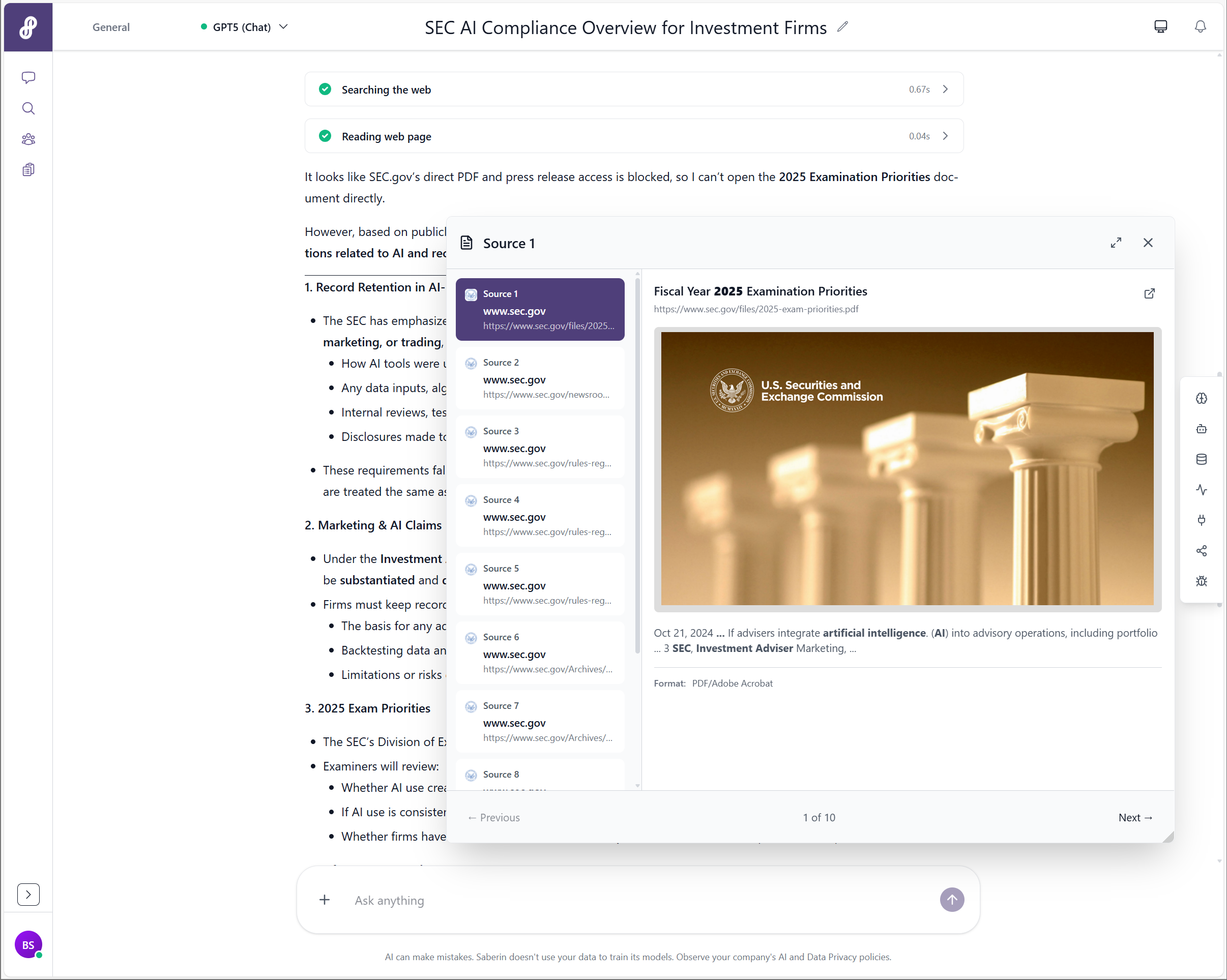The height and width of the screenshot is (980, 1227).
Task: Open the chat conversations panel in sidebar
Action: (x=28, y=77)
